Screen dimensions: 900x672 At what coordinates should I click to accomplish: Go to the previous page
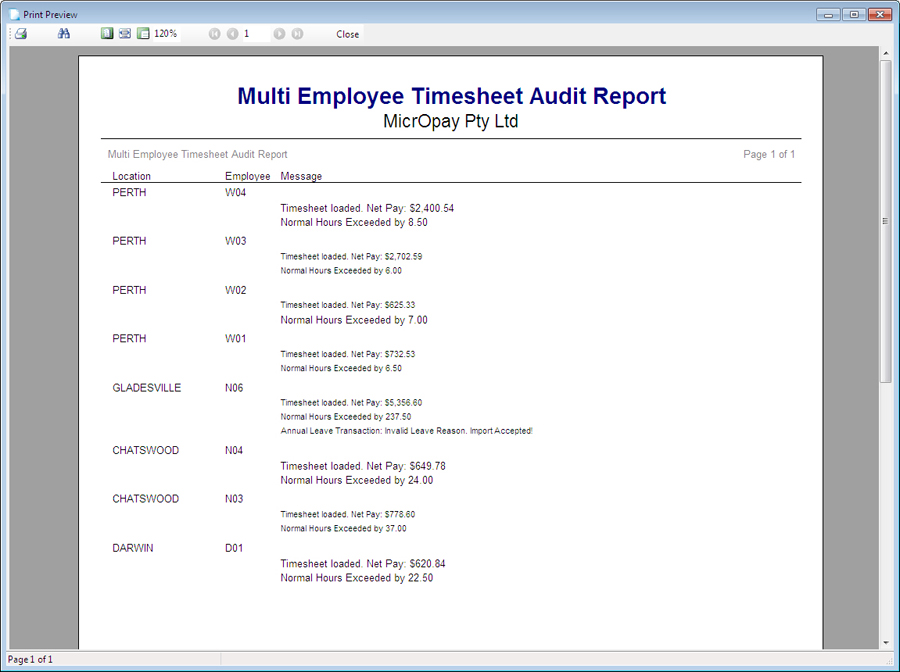(x=232, y=34)
